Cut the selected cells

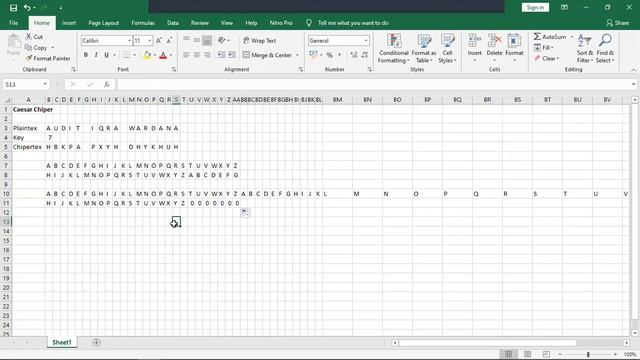pyautogui.click(x=34, y=37)
